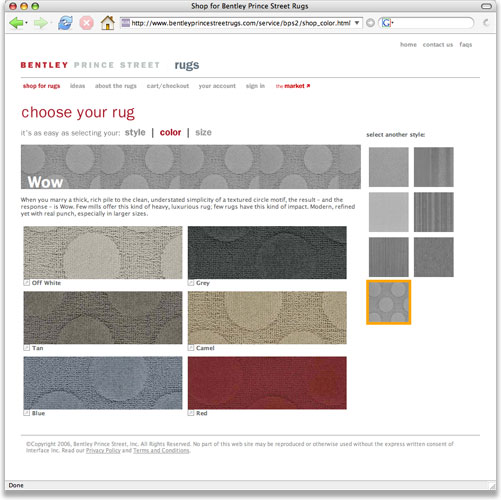Go to browser home page icon
Image resolution: width=501 pixels, height=500 pixels.
click(x=107, y=23)
